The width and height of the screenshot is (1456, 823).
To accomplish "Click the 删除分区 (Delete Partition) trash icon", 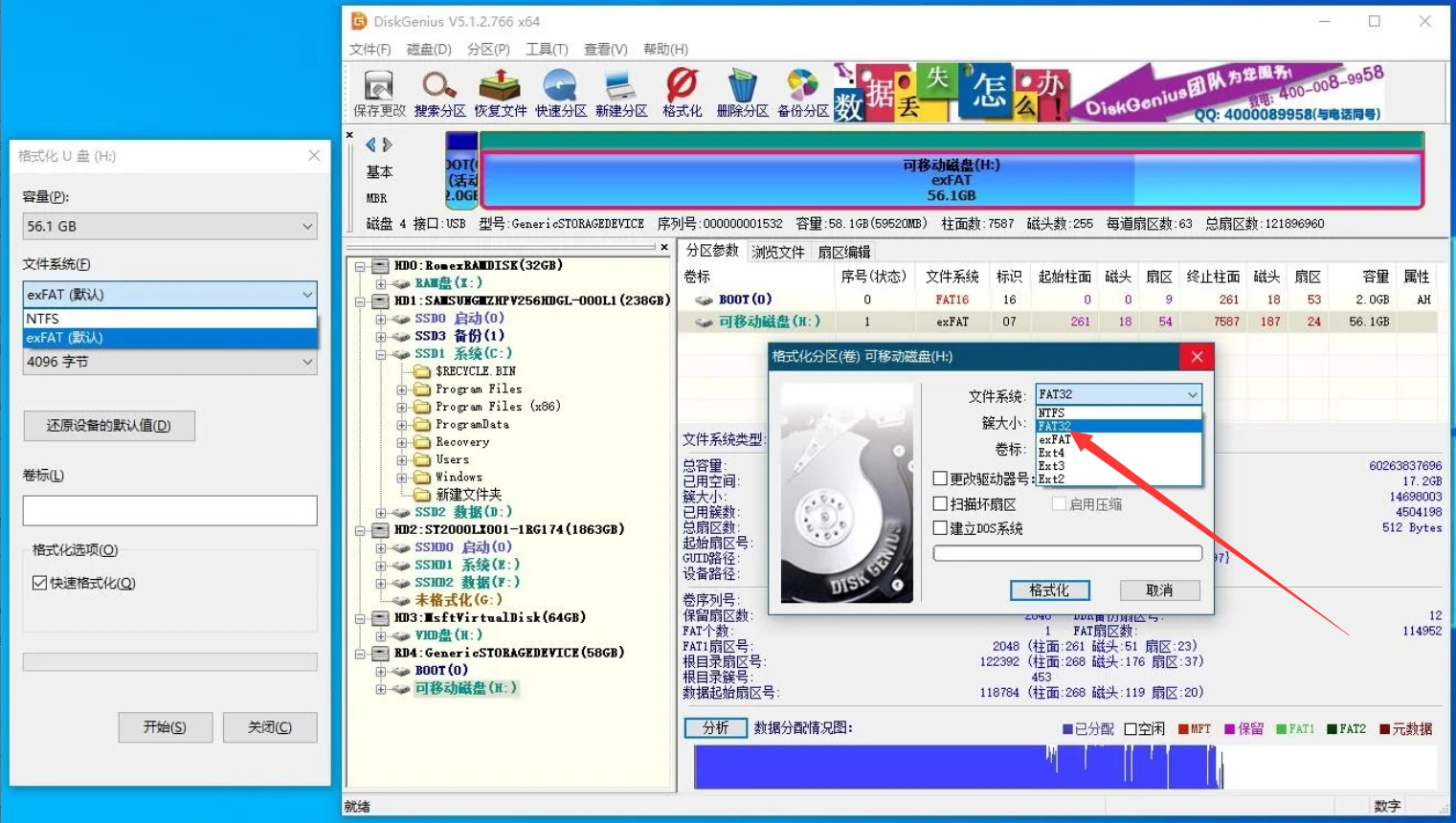I will coord(742,93).
